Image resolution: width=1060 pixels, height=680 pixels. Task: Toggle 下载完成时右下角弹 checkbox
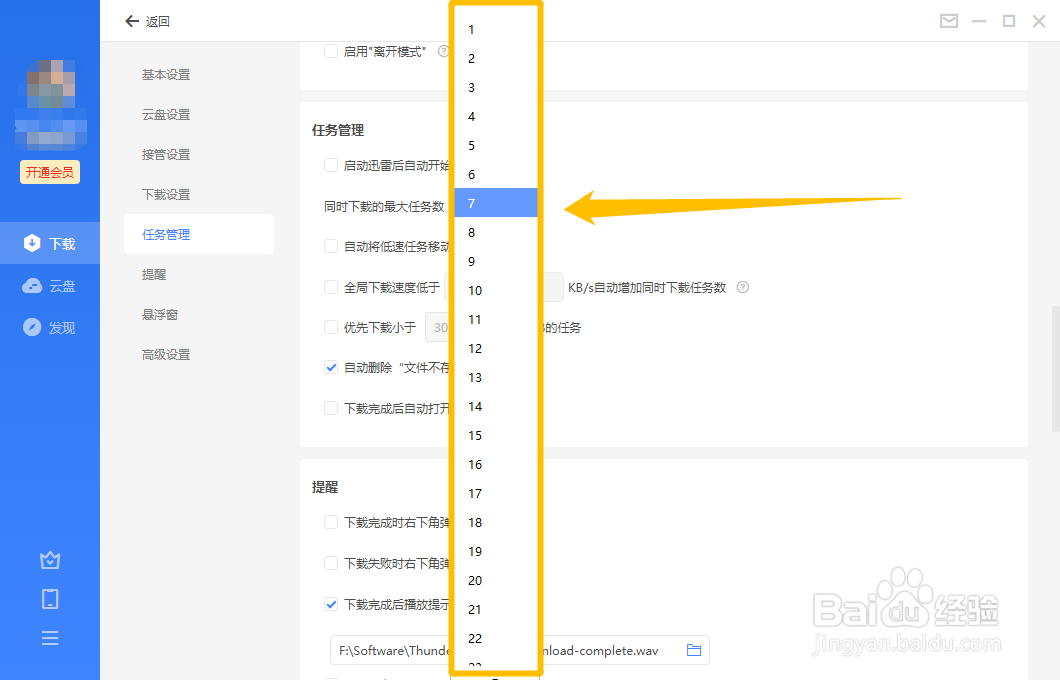point(331,522)
